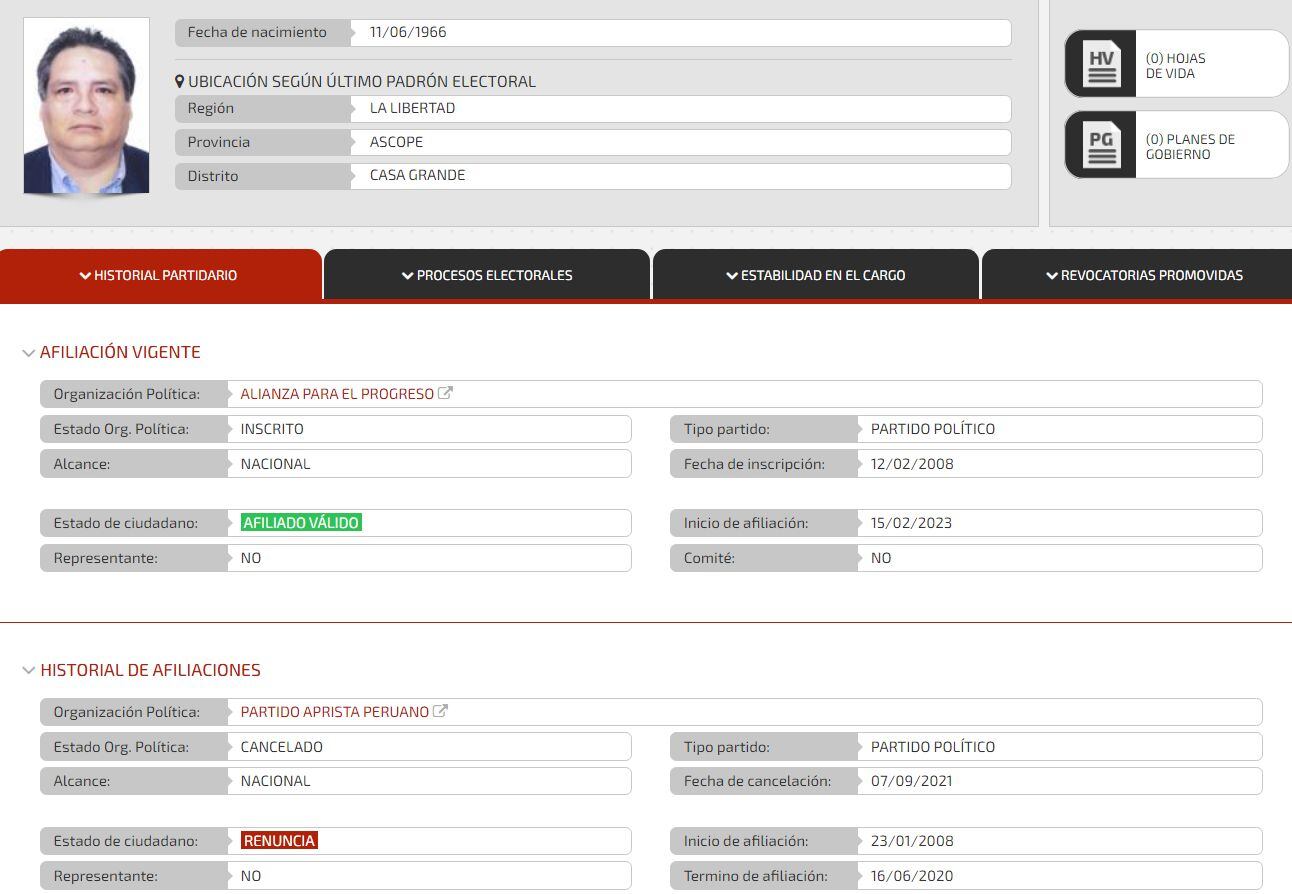Click chevron icon on Historial Partidario tab
Image resolution: width=1292 pixels, height=894 pixels.
[85, 276]
